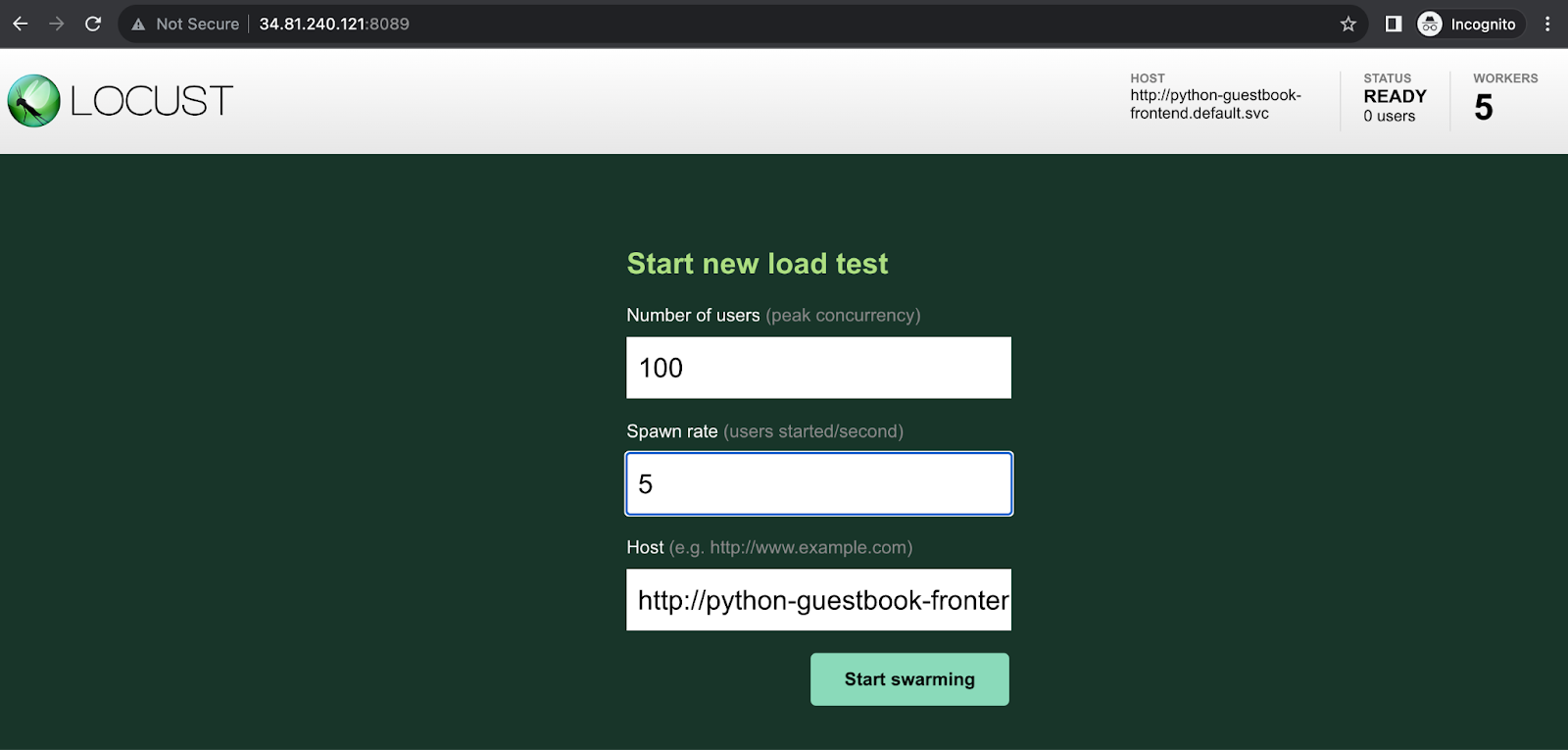1568x750 pixels.
Task: Open the Not Secure site info warning
Action: point(185,24)
